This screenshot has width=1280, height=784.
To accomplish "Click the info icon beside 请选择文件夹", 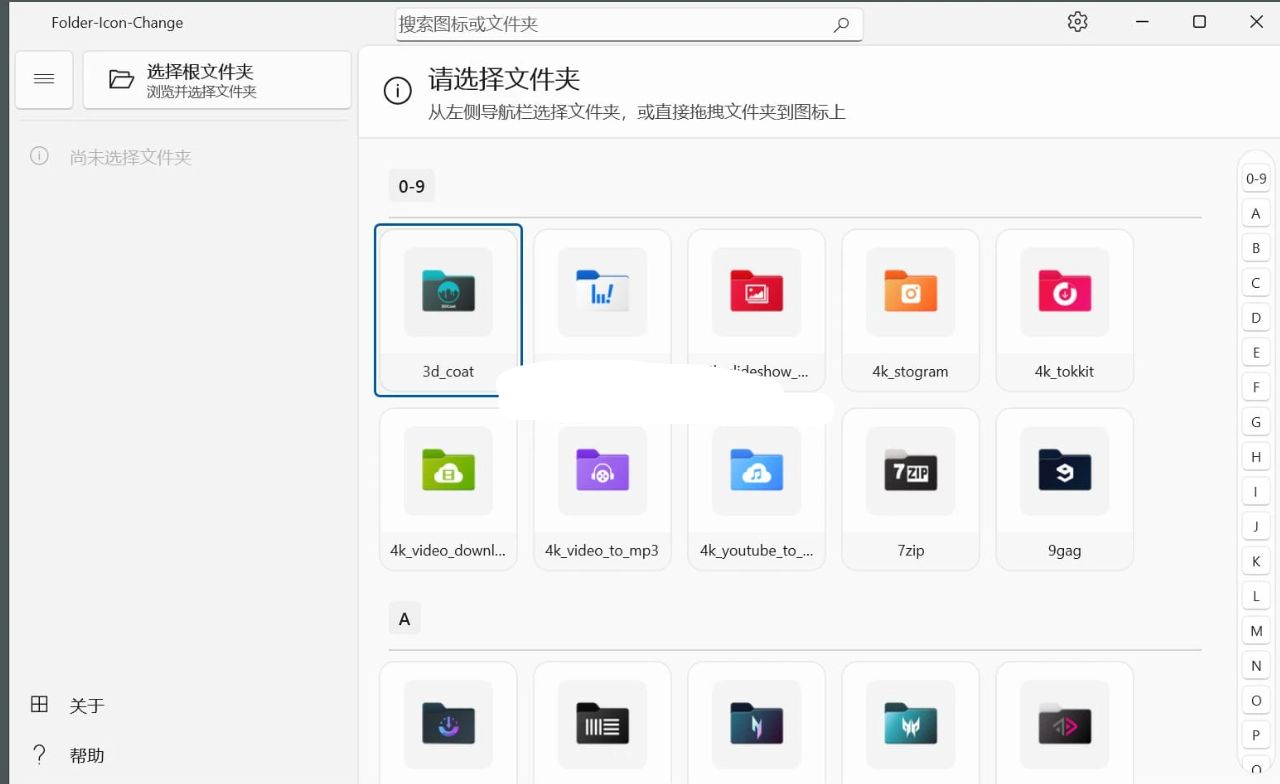I will pyautogui.click(x=397, y=90).
